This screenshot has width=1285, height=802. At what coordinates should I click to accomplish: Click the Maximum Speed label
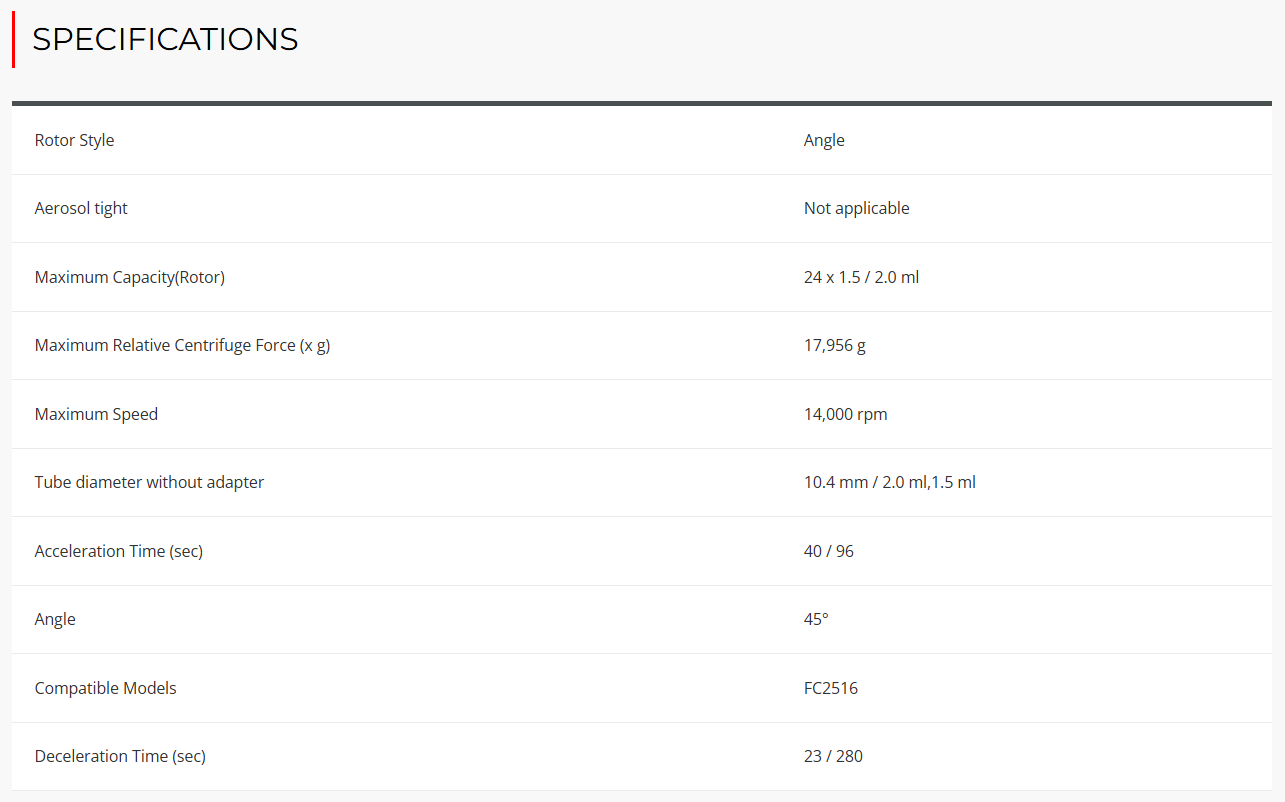click(x=96, y=414)
